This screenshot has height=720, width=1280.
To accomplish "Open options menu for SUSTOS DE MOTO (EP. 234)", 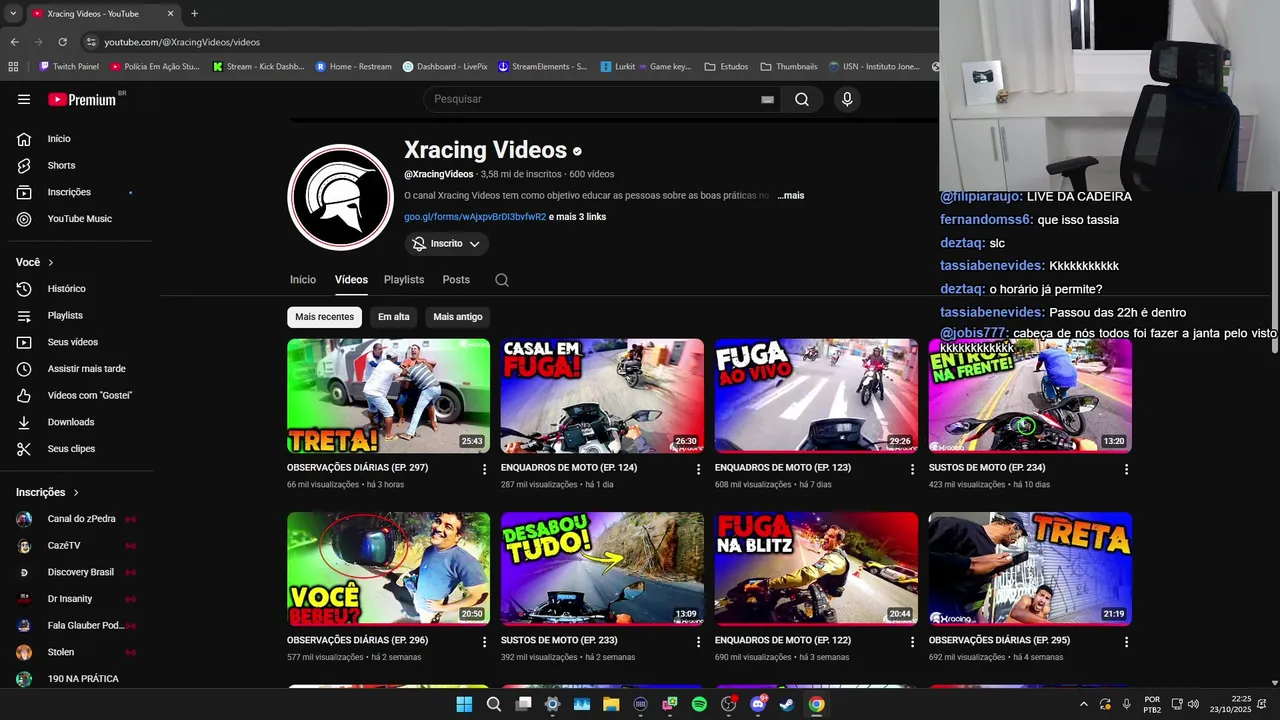I will tap(1126, 469).
